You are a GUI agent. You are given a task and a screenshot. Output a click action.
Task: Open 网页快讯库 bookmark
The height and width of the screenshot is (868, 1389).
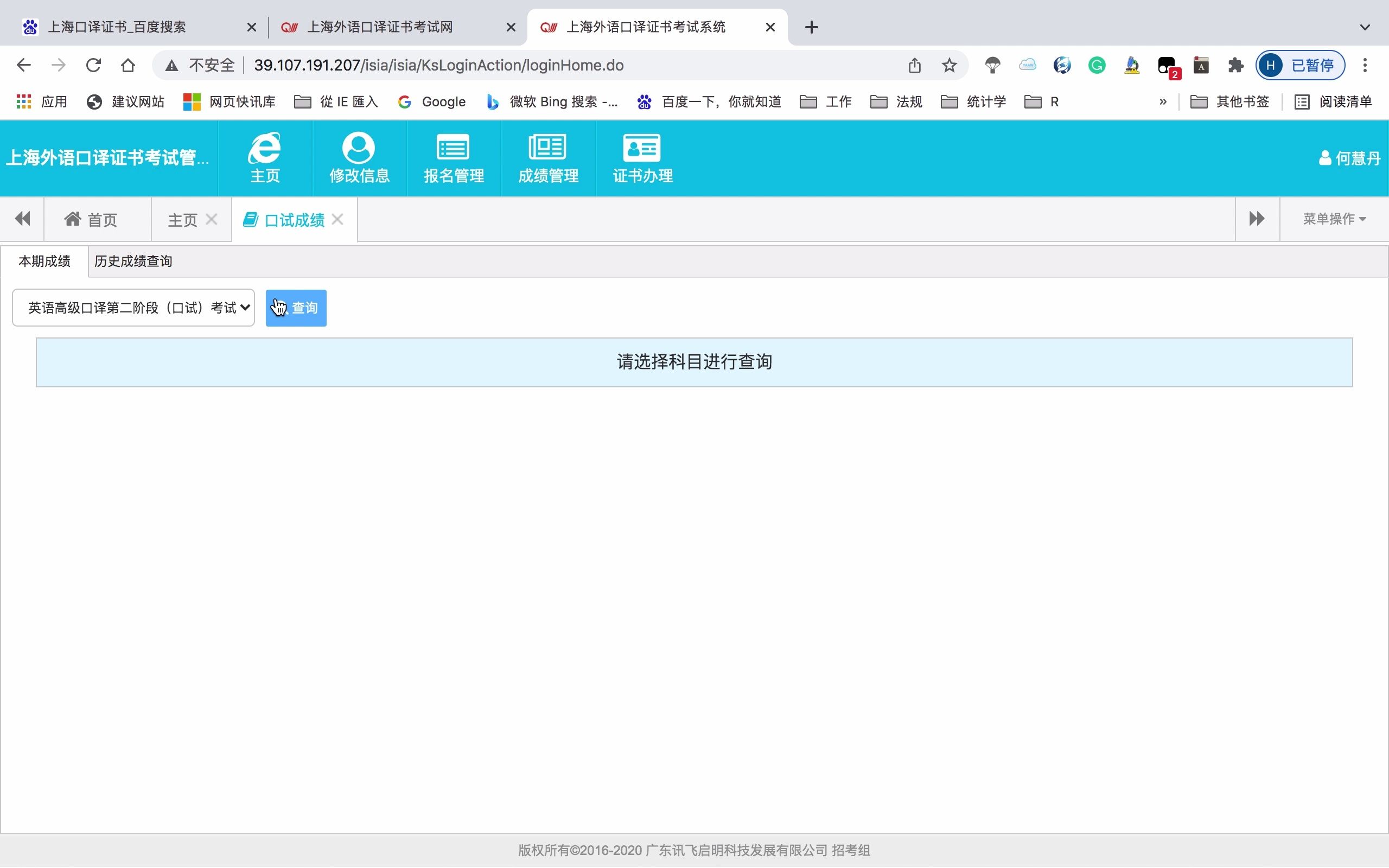tap(229, 101)
